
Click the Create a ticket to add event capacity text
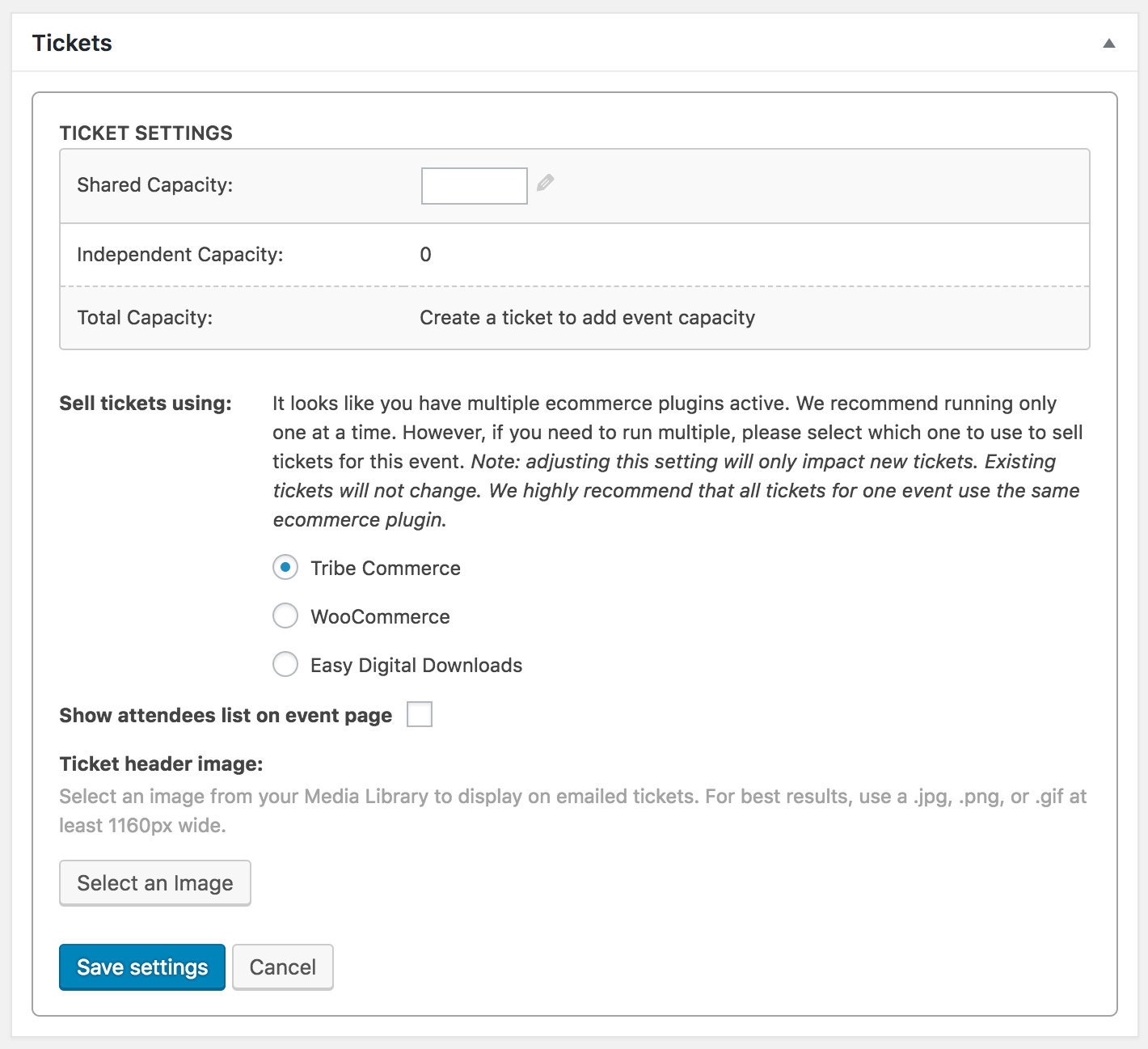586,317
